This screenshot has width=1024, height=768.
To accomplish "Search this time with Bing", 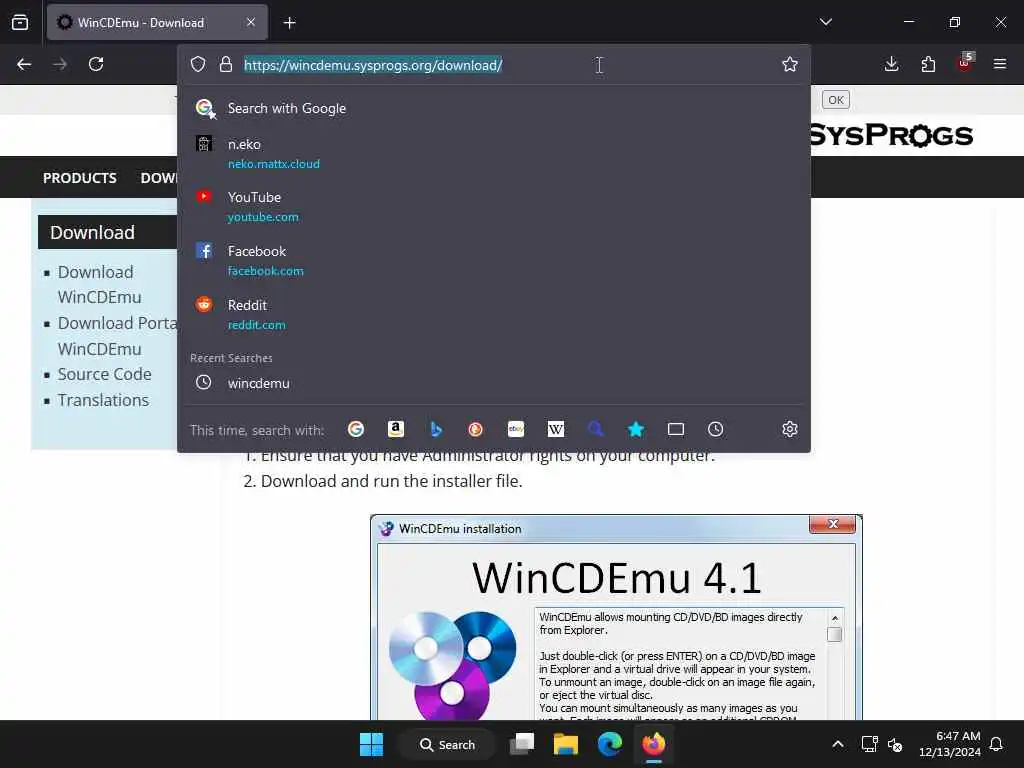I will pos(436,429).
